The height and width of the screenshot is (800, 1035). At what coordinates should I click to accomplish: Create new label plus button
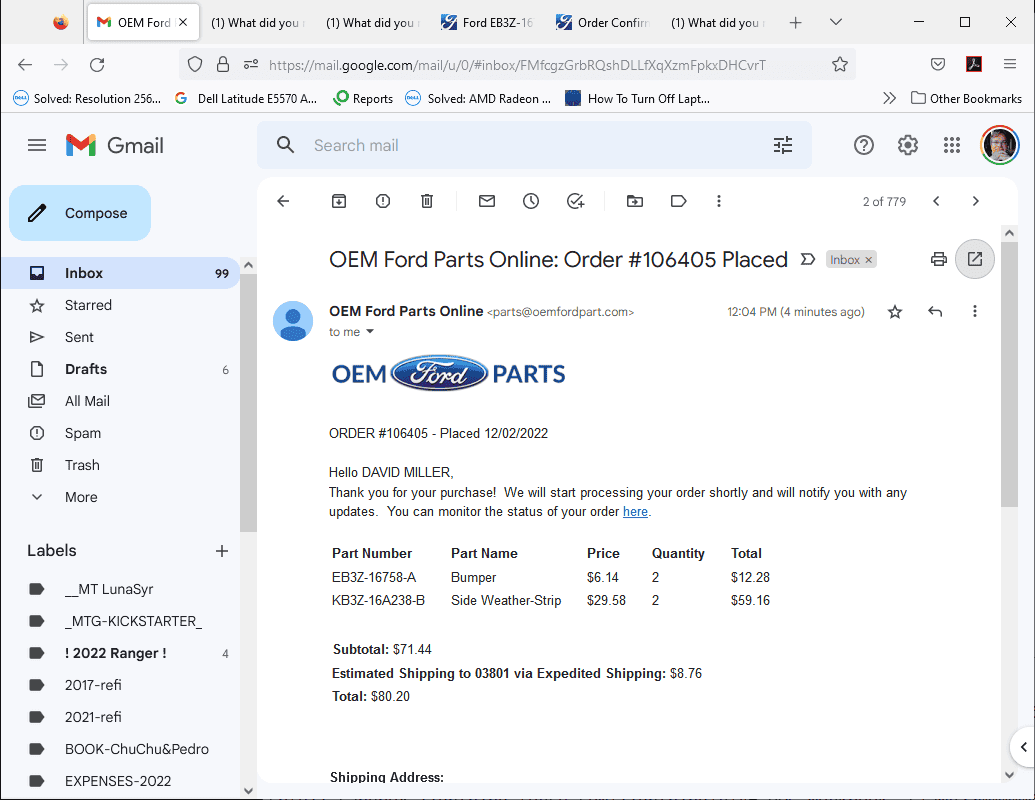coord(222,551)
